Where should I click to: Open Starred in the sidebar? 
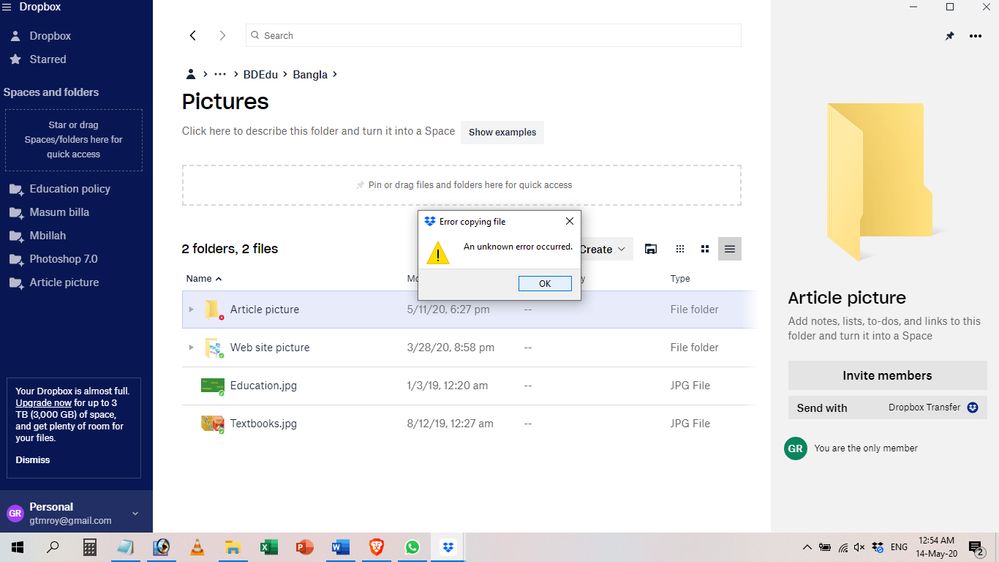(48, 60)
